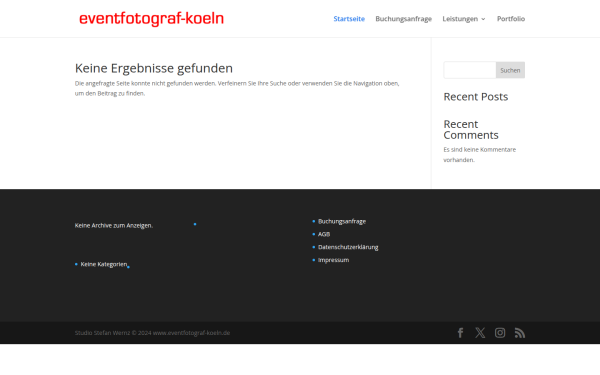Click the Suchen button

coord(510,70)
